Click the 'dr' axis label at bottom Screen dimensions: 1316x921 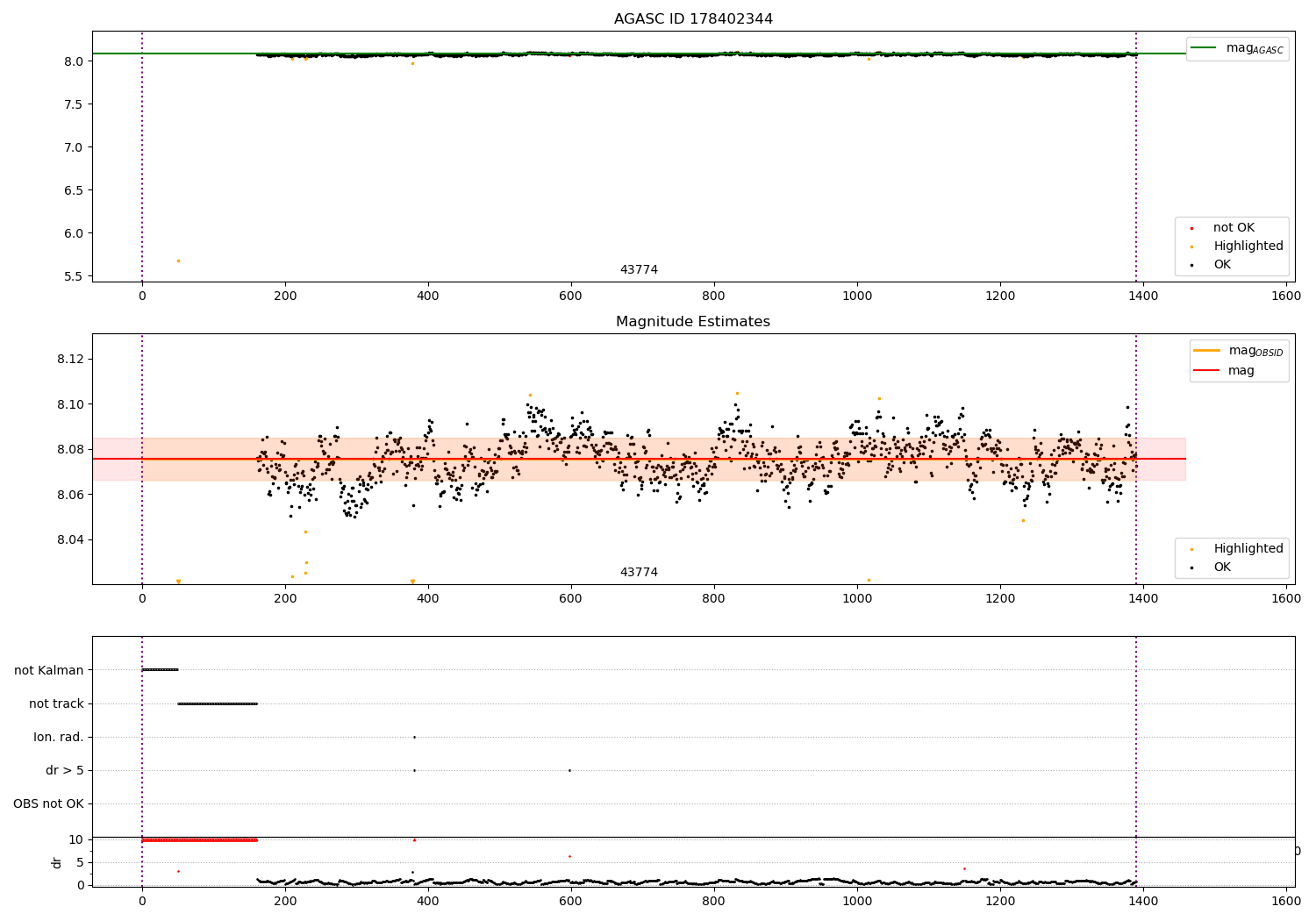57,862
